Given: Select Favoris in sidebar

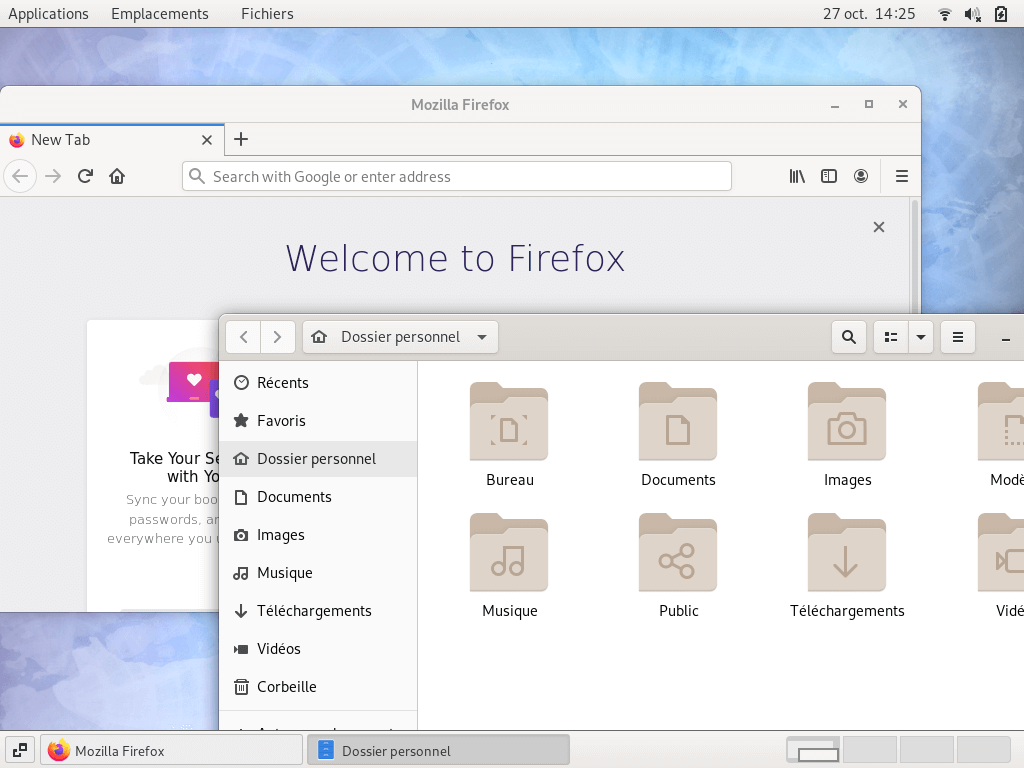Looking at the screenshot, I should pyautogui.click(x=318, y=421).
